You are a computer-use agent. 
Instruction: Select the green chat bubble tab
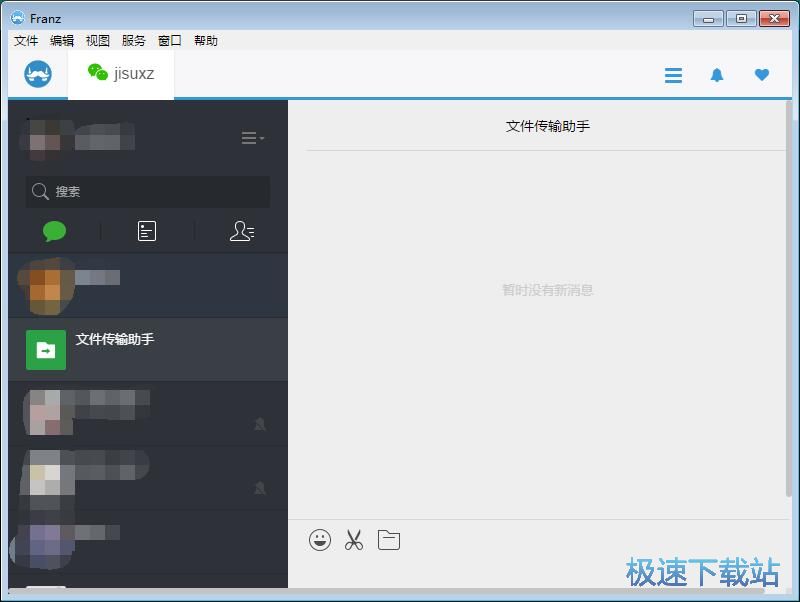tap(54, 231)
